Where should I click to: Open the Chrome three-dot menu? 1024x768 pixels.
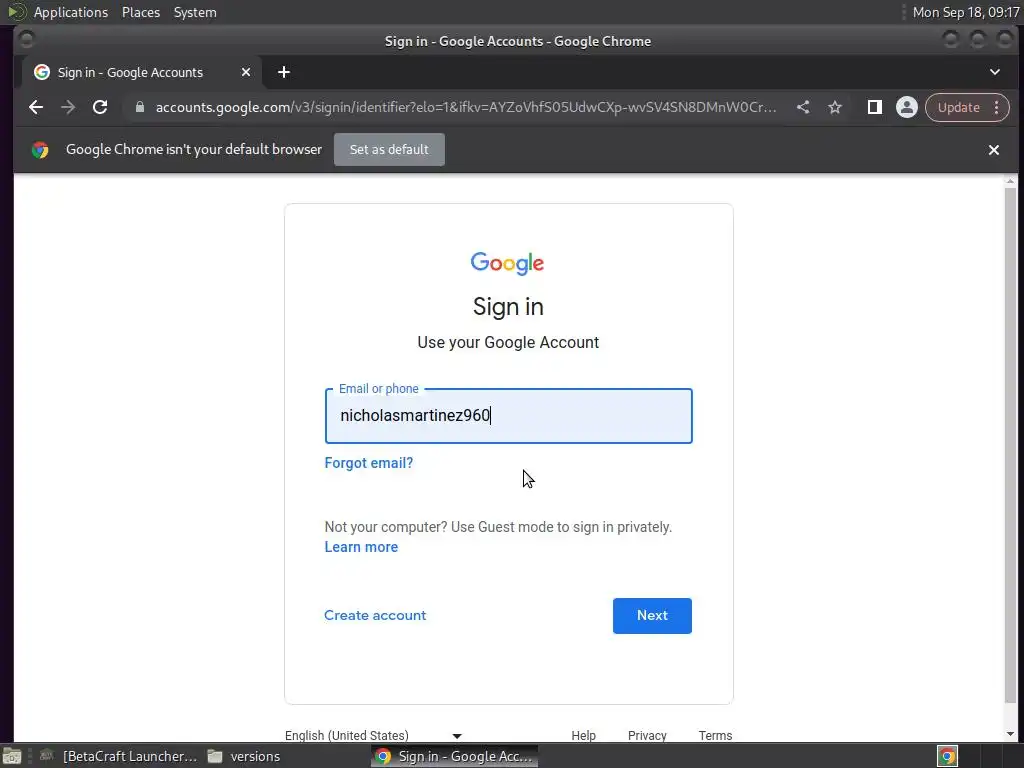click(x=997, y=107)
